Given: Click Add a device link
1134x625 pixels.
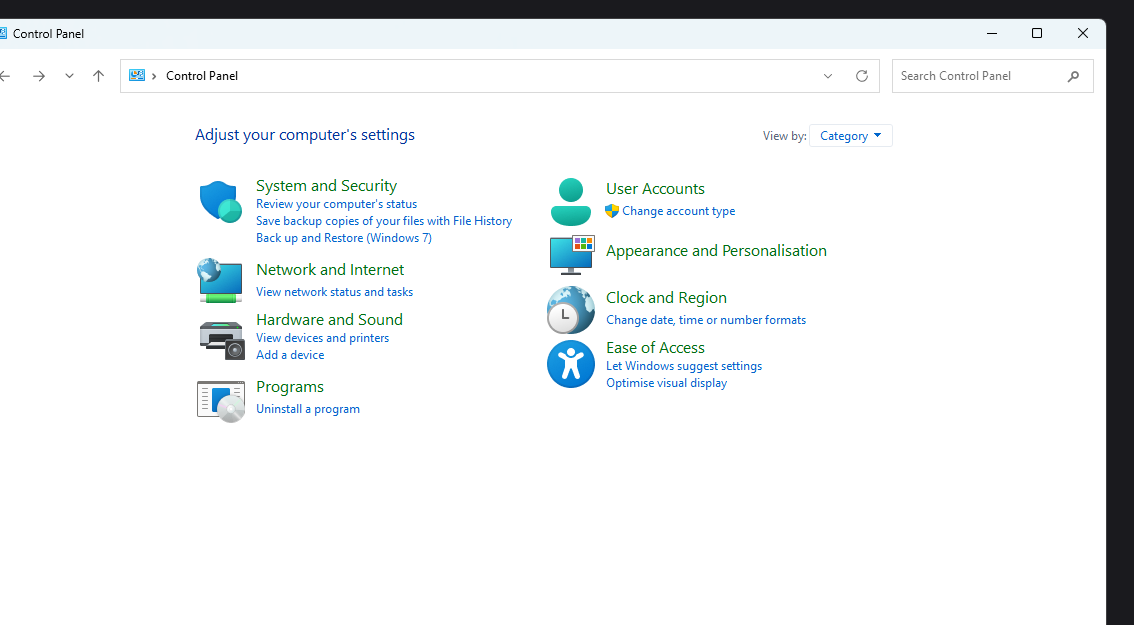Looking at the screenshot, I should point(290,354).
